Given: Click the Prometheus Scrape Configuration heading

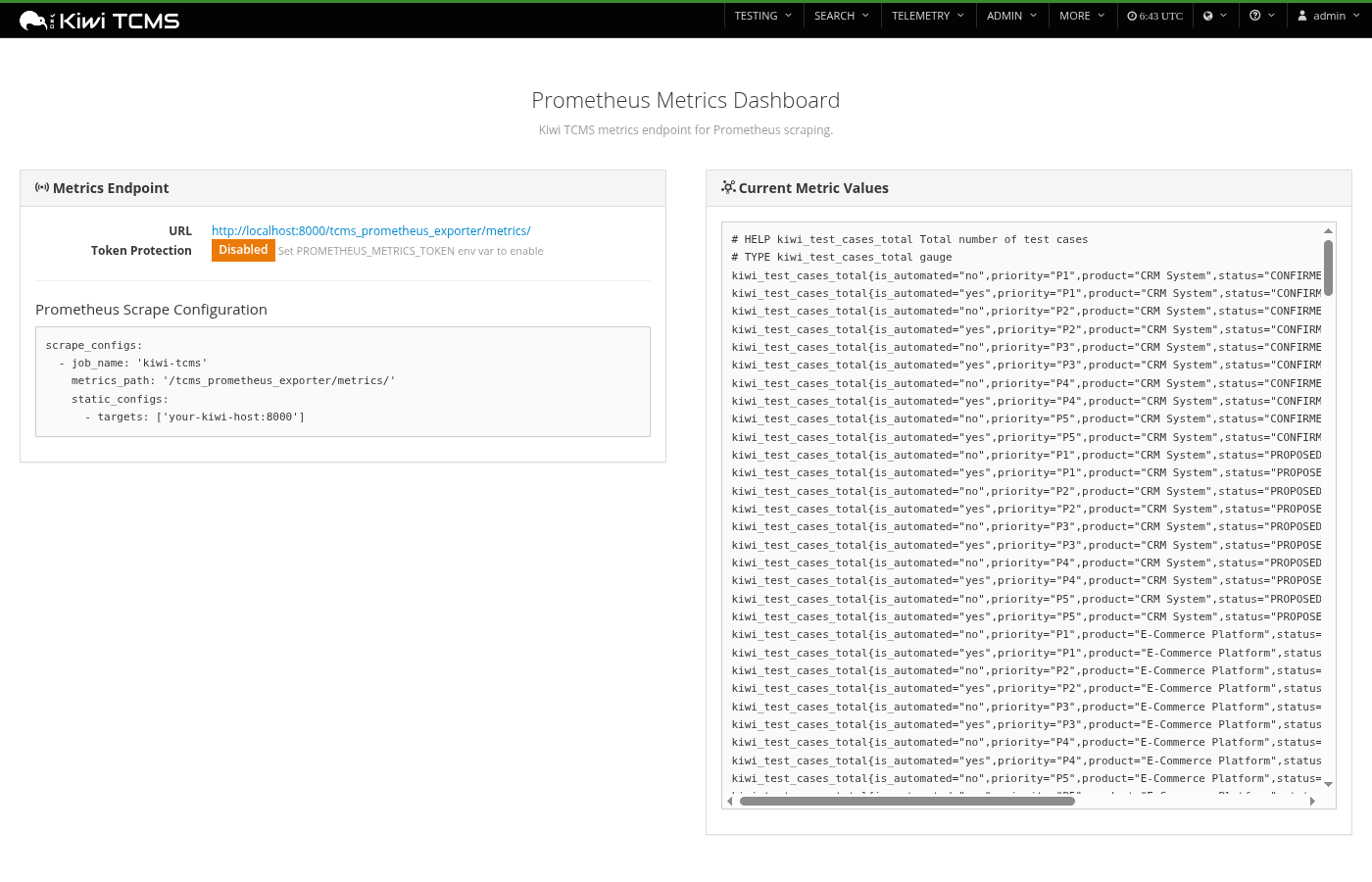Looking at the screenshot, I should (x=151, y=310).
